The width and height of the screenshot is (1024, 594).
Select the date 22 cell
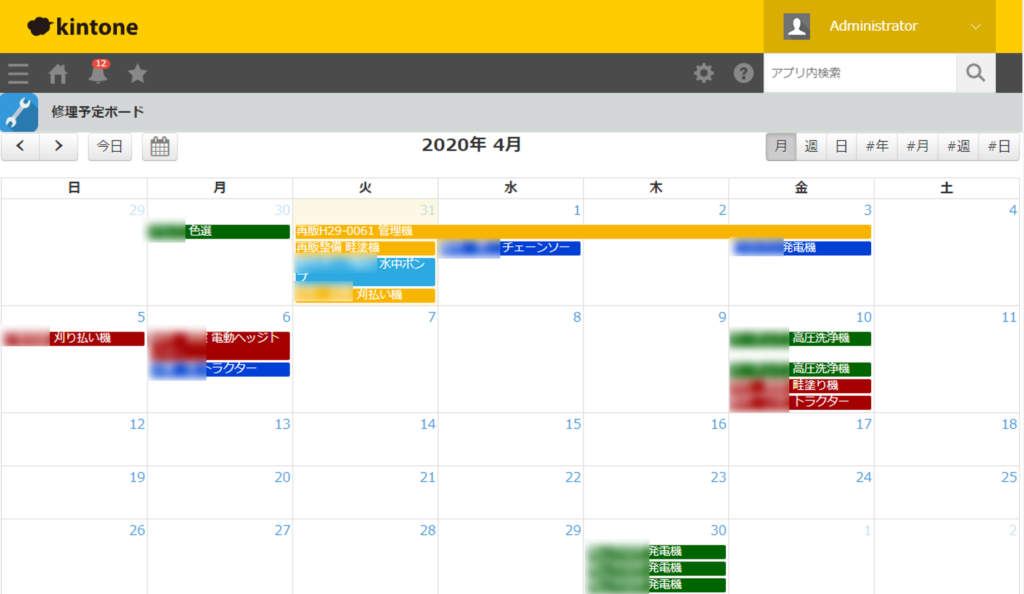(510, 492)
